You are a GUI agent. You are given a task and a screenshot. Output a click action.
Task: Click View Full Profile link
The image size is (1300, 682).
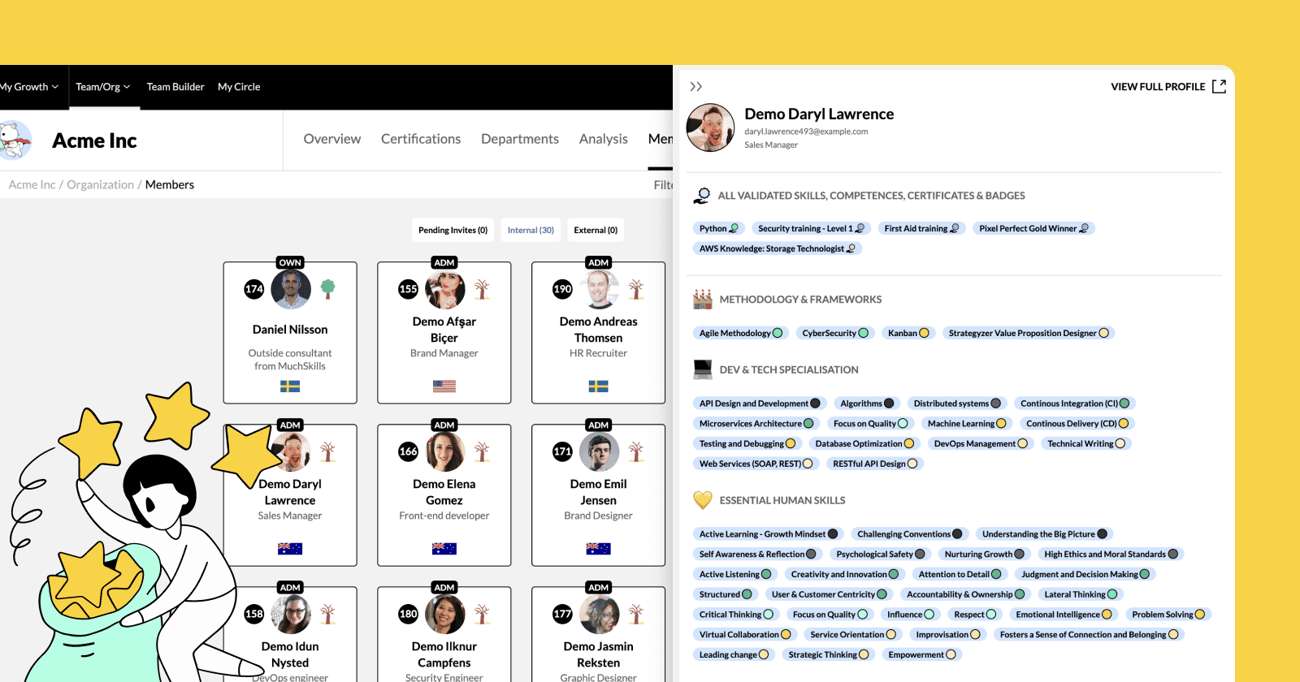point(1158,87)
